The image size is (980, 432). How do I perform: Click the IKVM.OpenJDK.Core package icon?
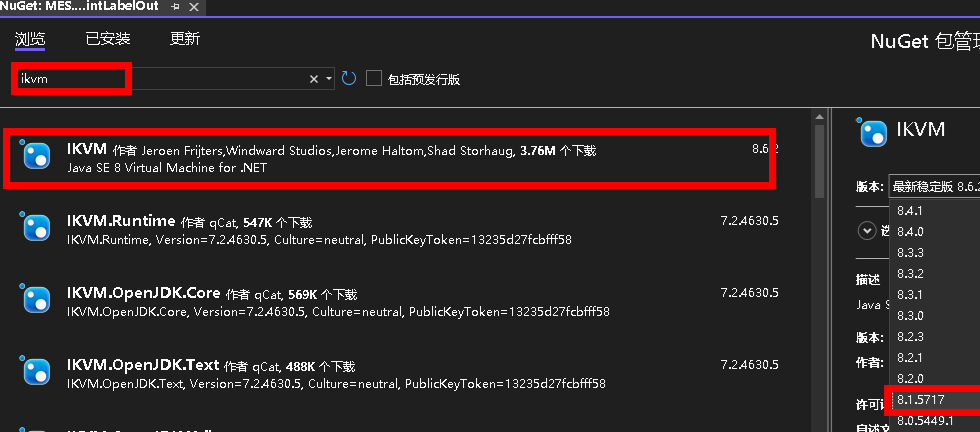click(36, 299)
